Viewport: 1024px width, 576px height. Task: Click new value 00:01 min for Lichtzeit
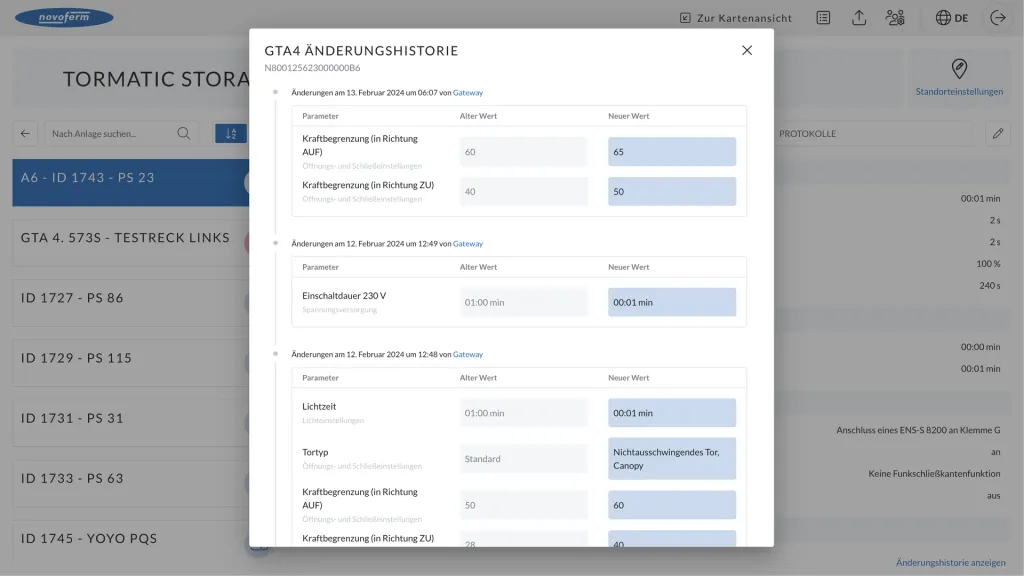(671, 413)
